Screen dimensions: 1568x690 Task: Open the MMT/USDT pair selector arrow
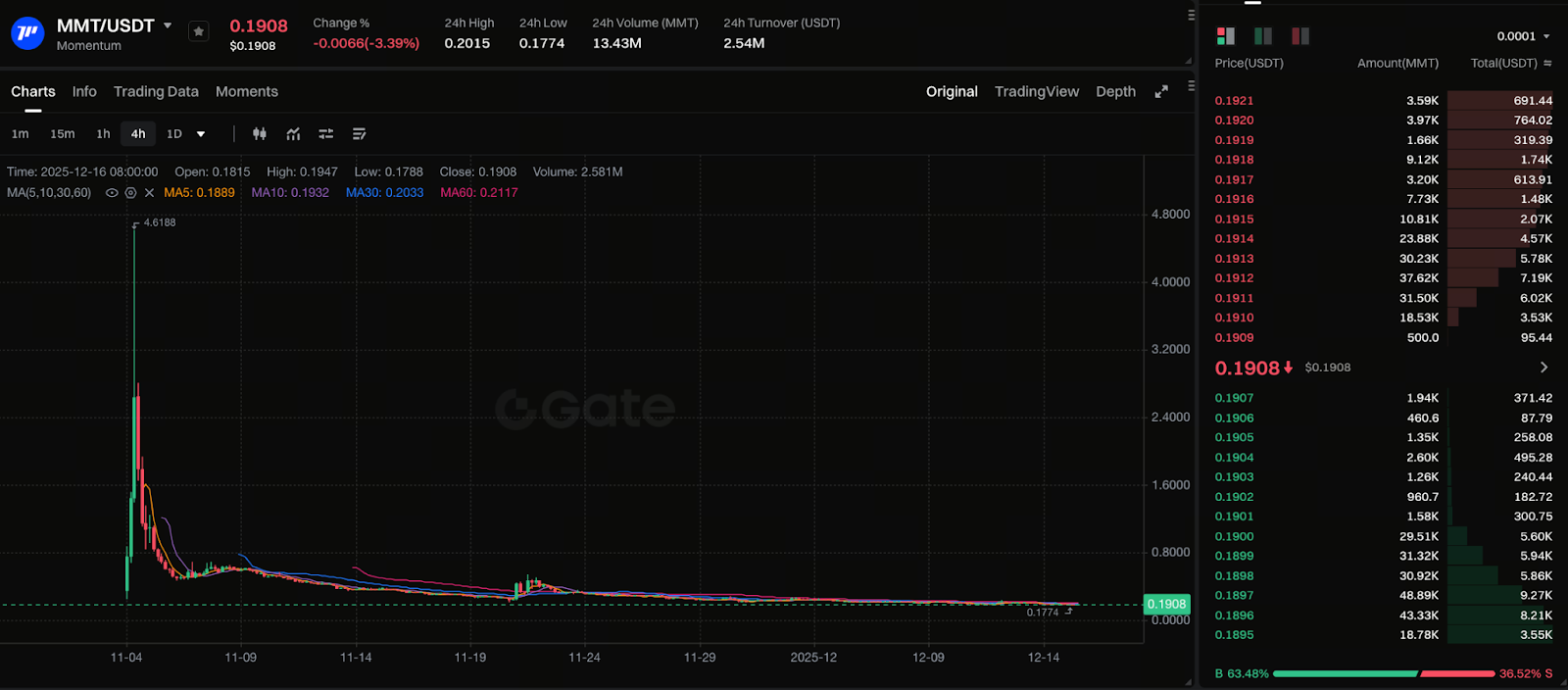point(168,25)
